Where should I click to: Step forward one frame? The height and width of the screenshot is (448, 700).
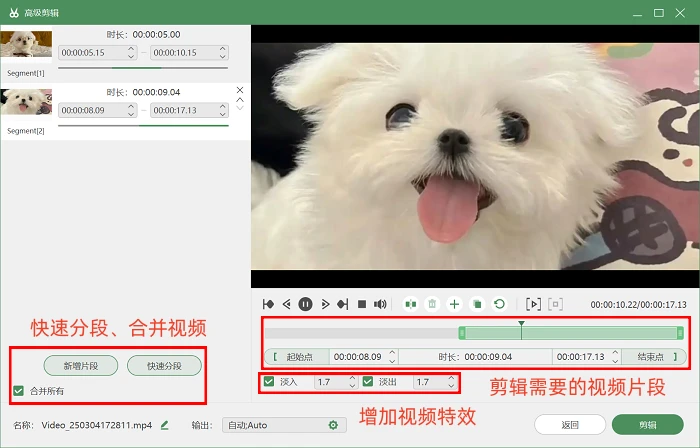(325, 304)
